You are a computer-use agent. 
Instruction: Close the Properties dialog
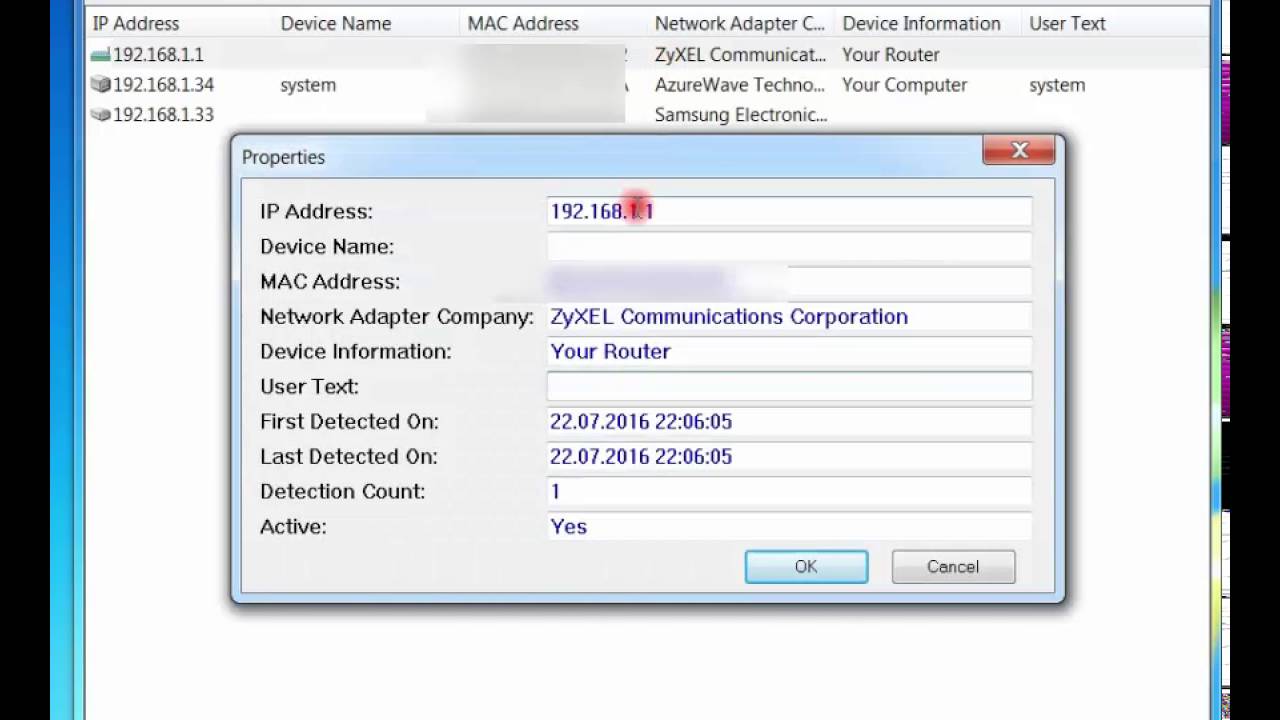tap(1019, 150)
